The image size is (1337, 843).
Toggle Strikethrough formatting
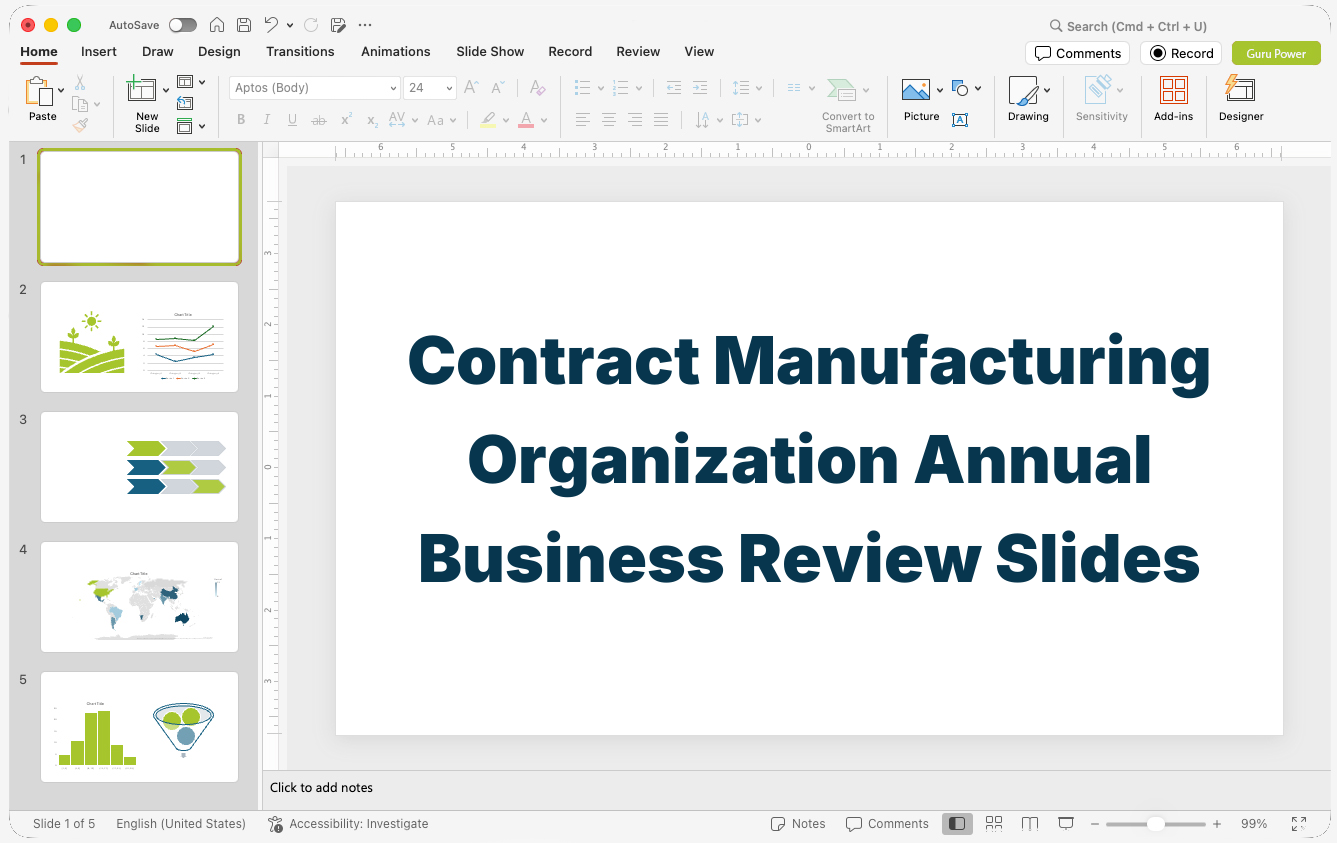click(x=319, y=120)
